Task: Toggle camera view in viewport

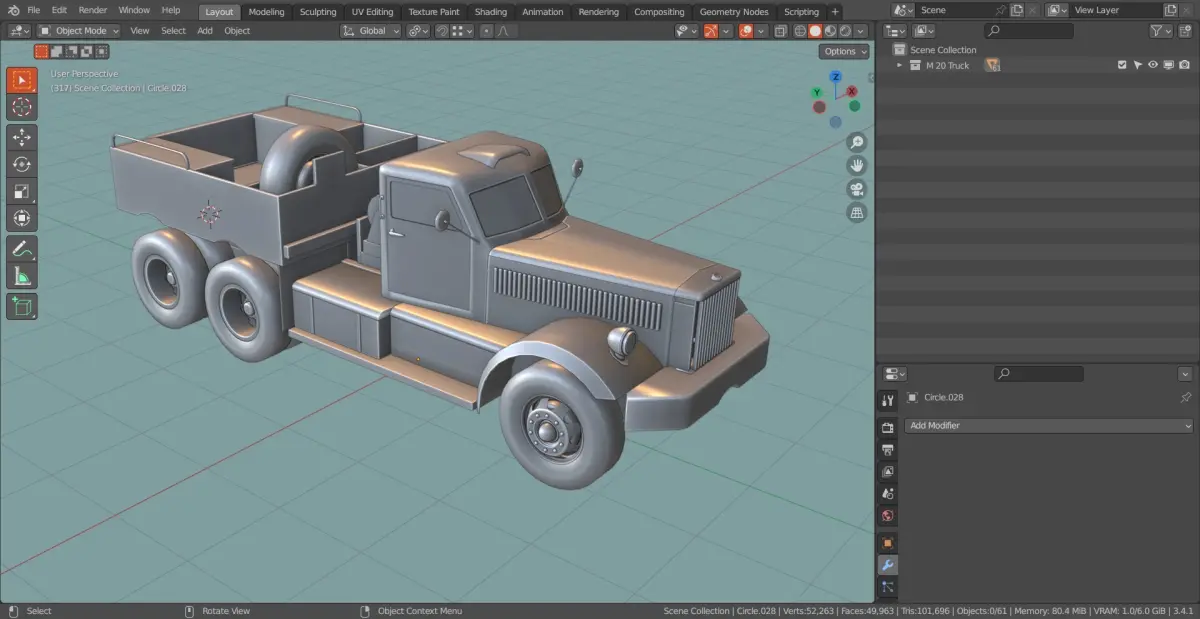Action: 856,189
